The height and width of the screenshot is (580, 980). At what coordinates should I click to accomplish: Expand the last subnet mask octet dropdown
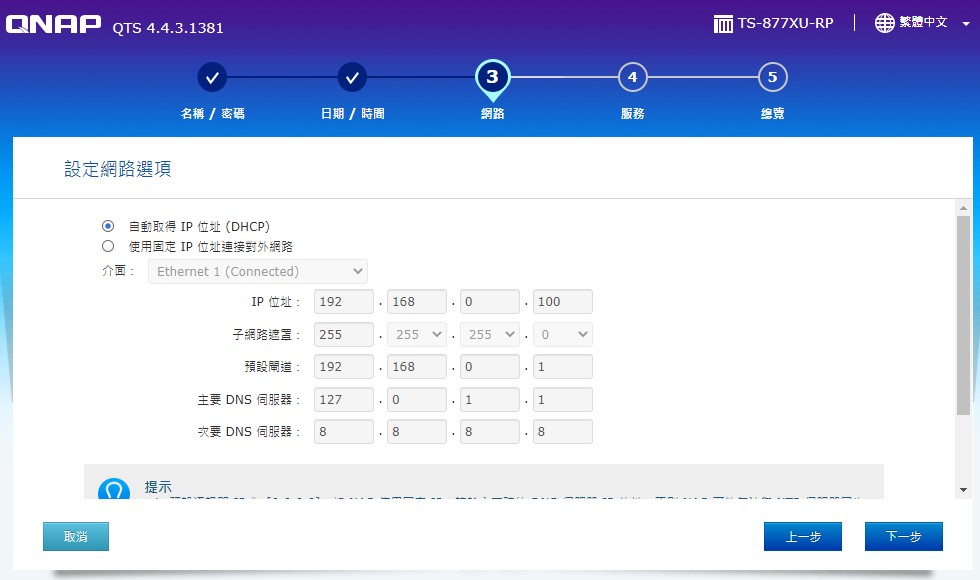(x=563, y=335)
